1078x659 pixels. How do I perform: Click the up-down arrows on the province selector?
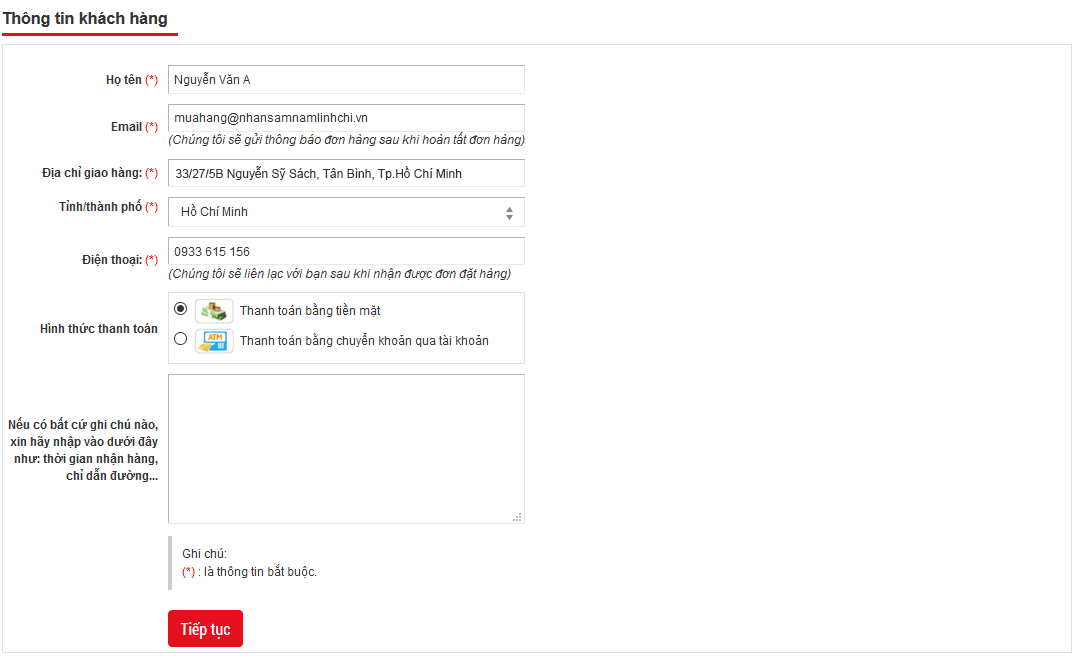(509, 213)
